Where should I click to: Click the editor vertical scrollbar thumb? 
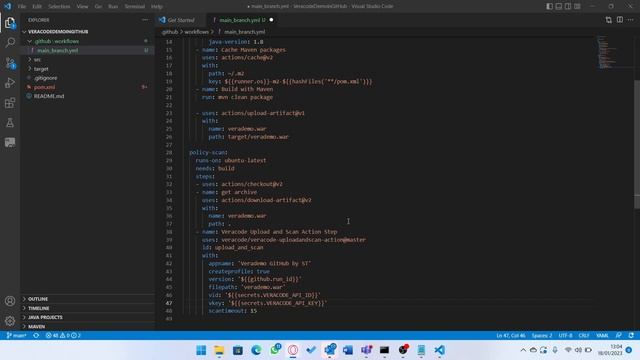click(637, 145)
